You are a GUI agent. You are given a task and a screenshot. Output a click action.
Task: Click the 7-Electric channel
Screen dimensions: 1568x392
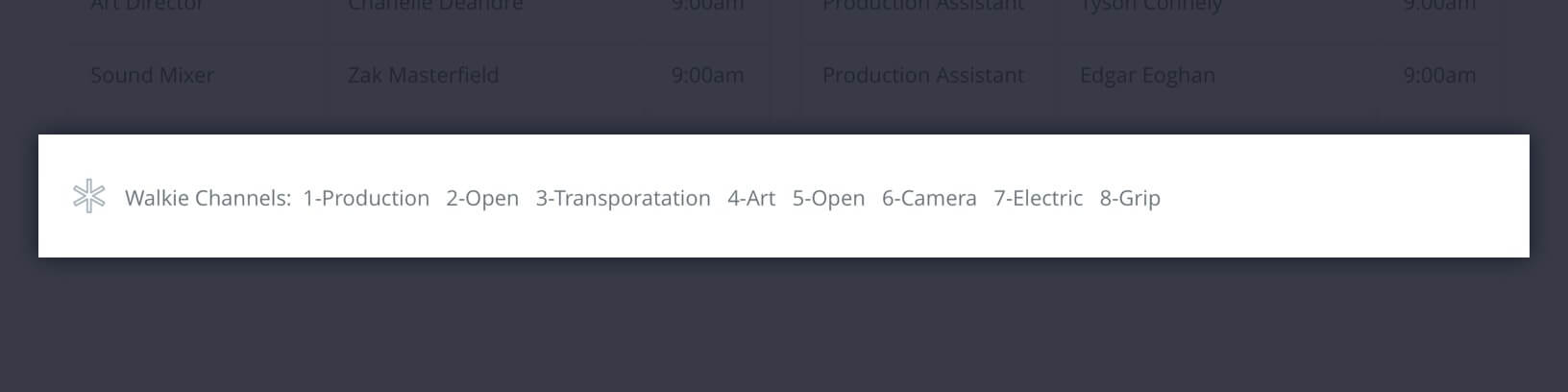coord(1038,198)
